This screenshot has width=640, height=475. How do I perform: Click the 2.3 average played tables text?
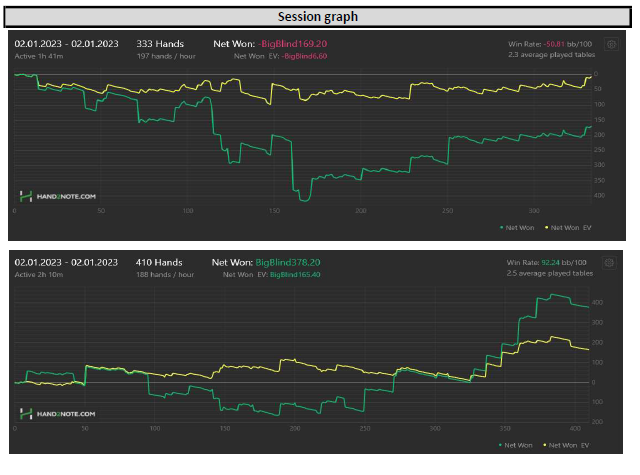pos(551,55)
